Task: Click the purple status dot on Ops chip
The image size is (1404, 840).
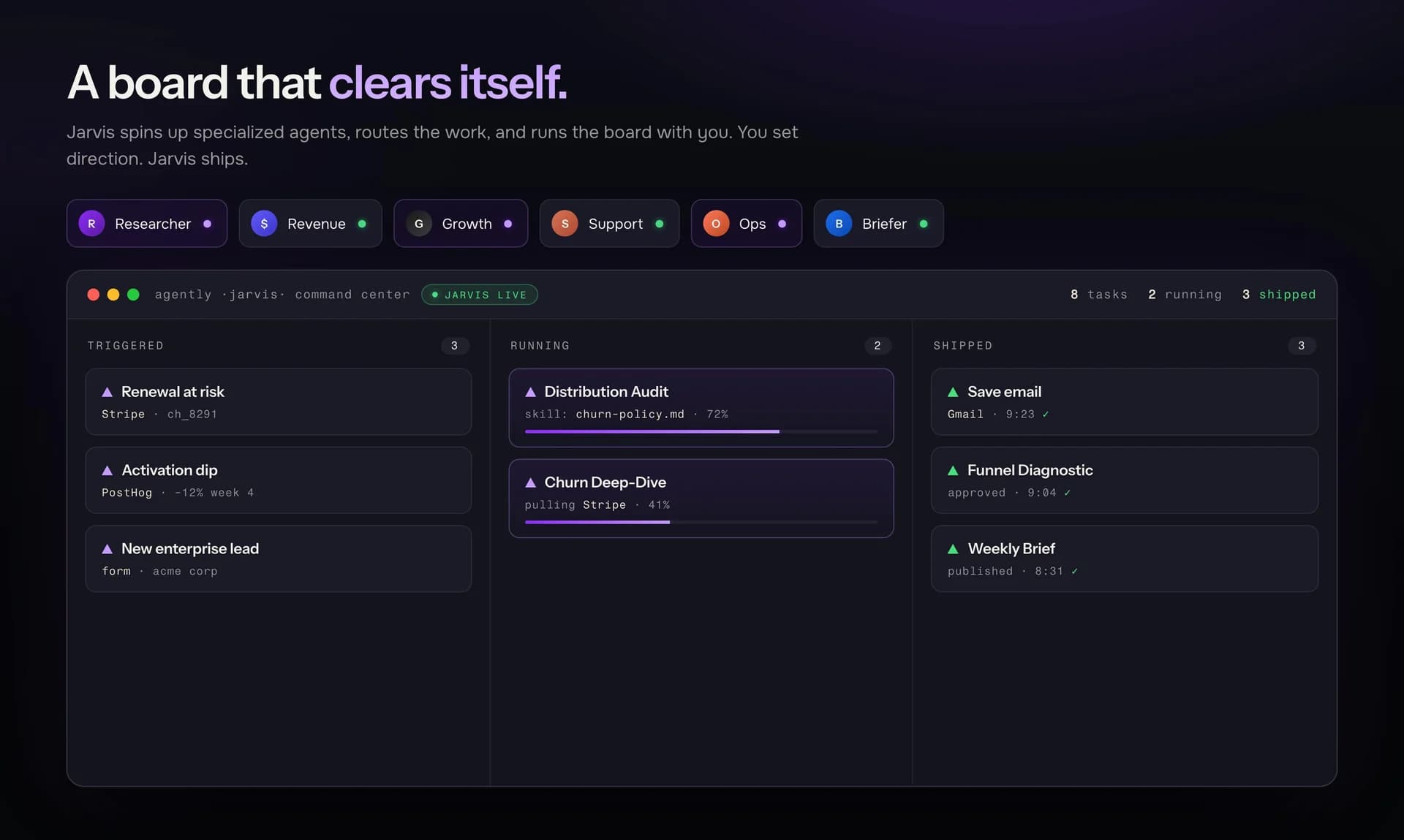Action: click(x=782, y=224)
